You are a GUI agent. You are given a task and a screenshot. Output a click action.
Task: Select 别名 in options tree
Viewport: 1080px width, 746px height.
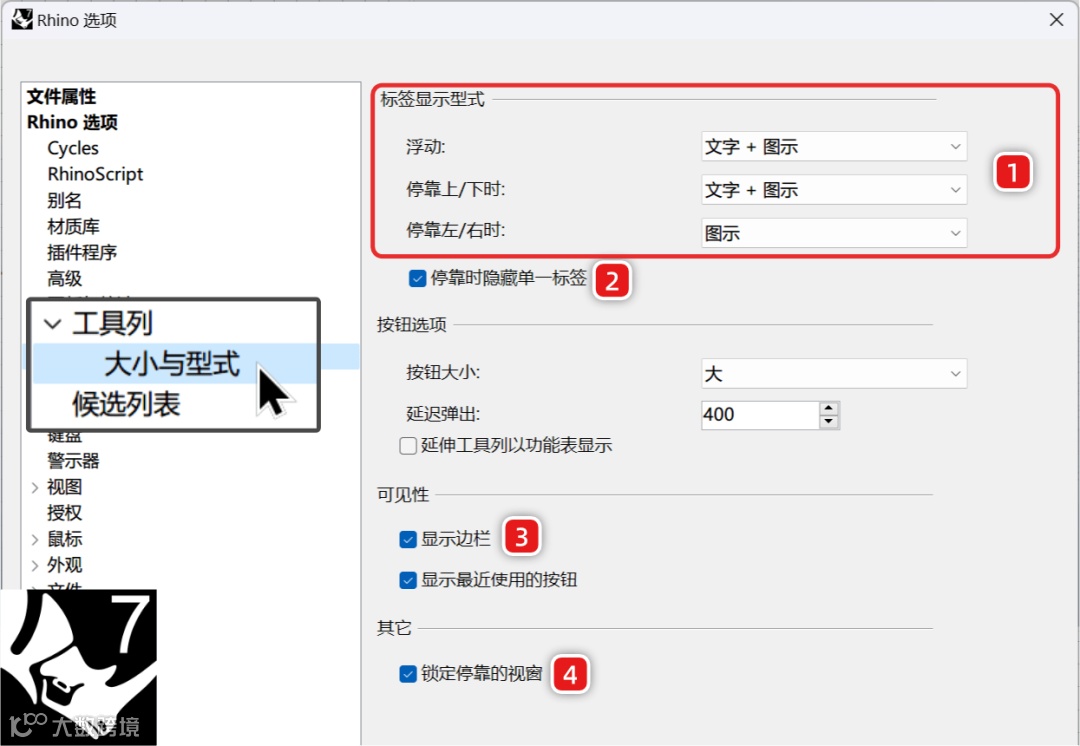pyautogui.click(x=64, y=200)
